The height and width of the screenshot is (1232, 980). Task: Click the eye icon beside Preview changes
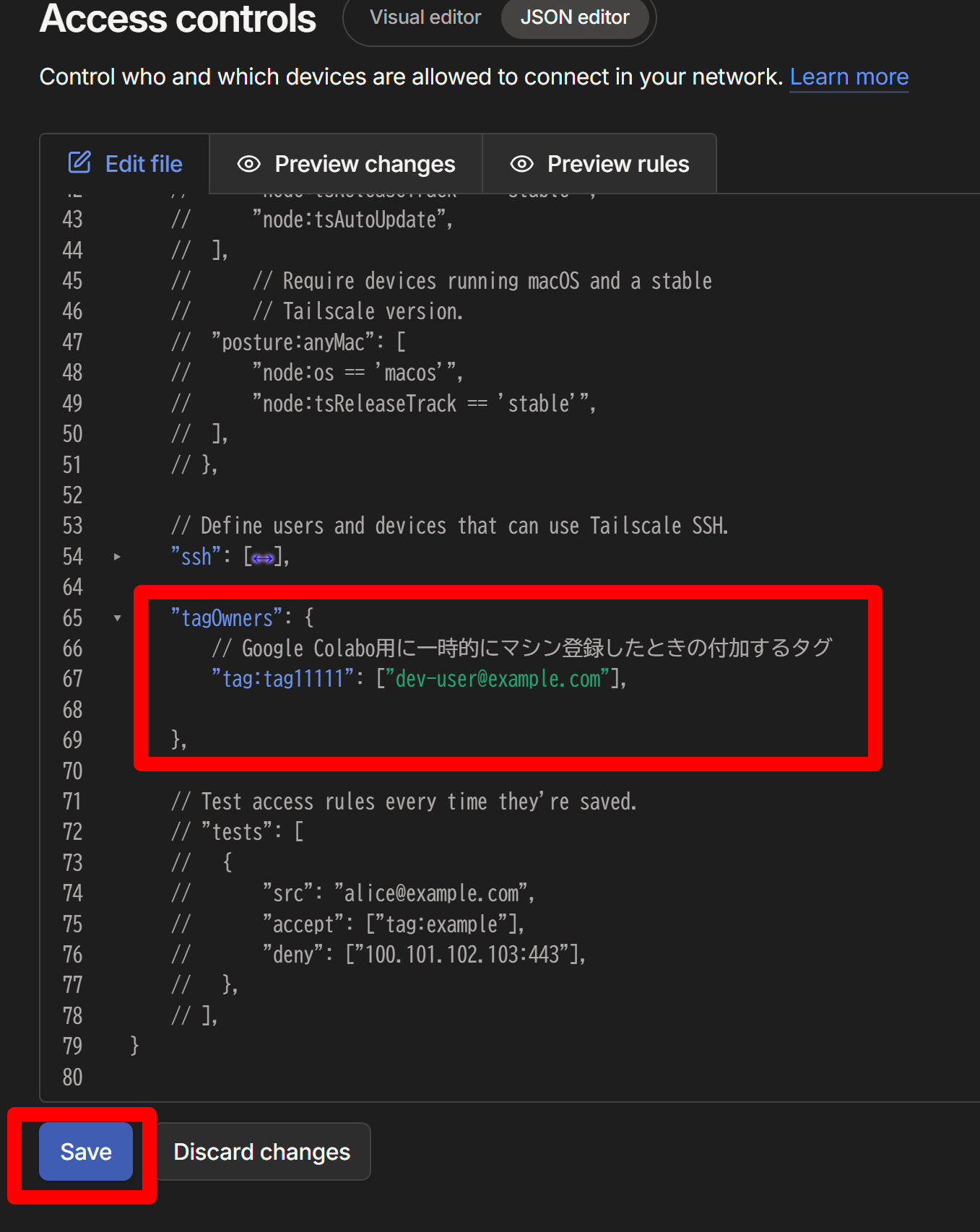click(x=248, y=164)
